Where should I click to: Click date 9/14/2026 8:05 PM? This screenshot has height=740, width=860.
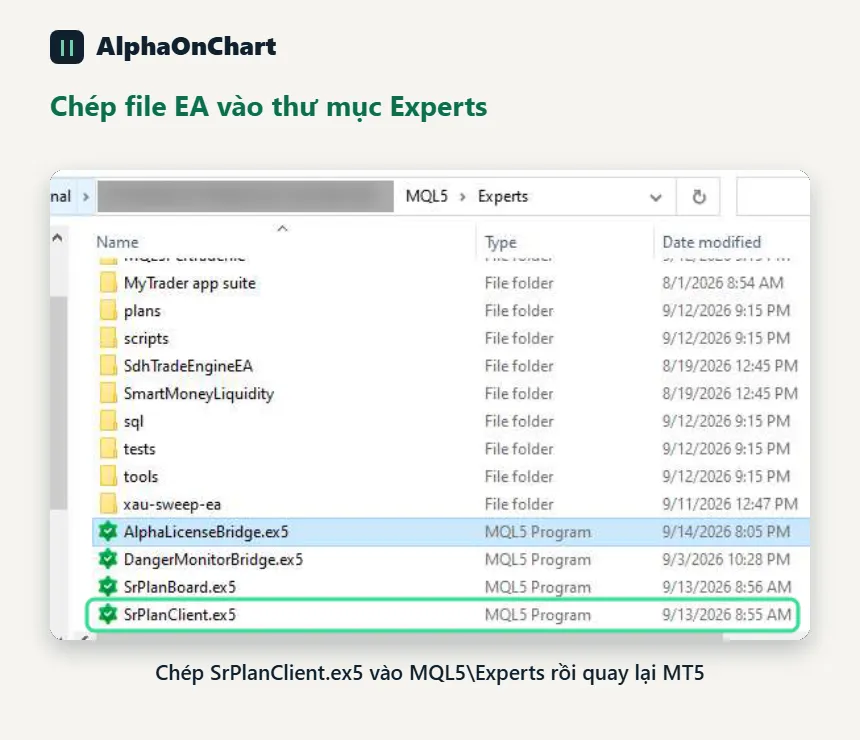pyautogui.click(x=726, y=532)
